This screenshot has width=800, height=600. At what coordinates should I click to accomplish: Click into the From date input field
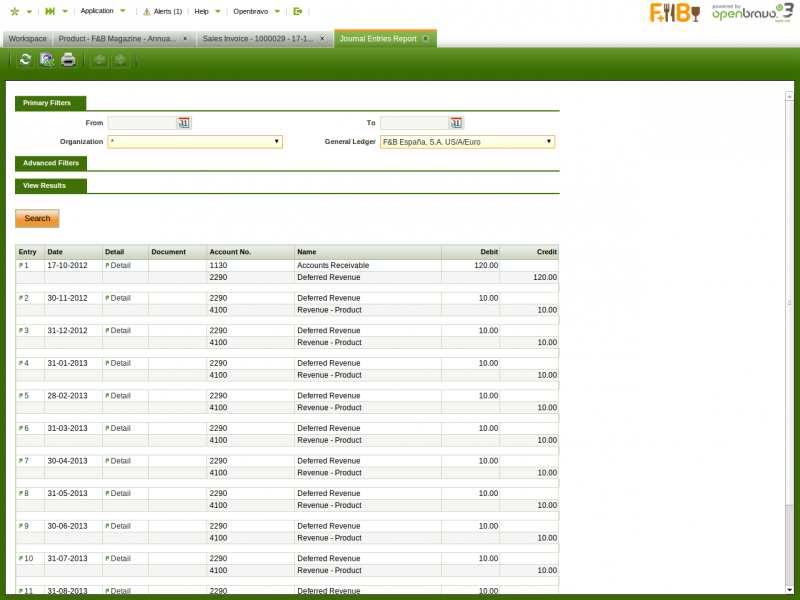coord(142,123)
